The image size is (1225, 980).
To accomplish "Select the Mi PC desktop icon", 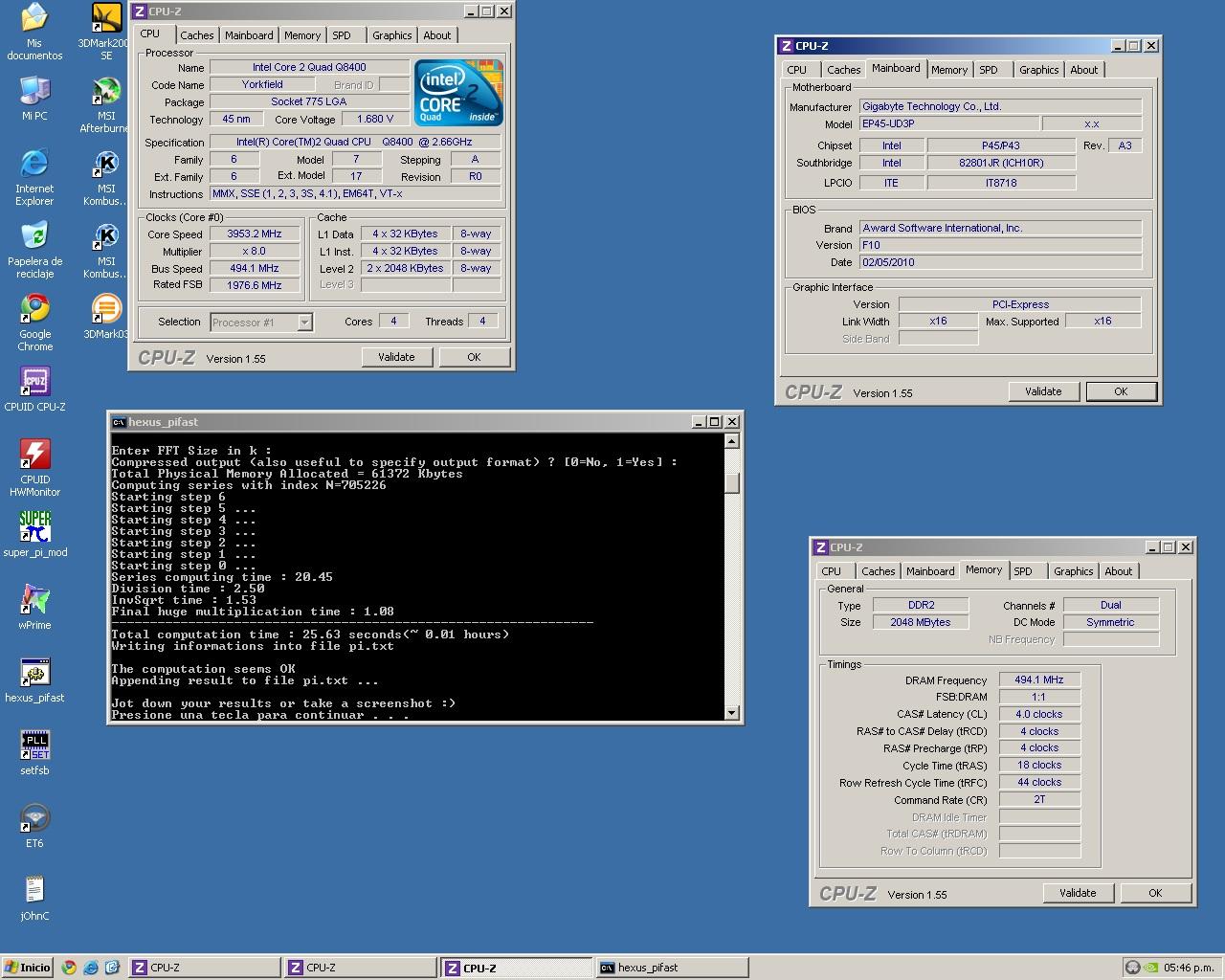I will [34, 98].
